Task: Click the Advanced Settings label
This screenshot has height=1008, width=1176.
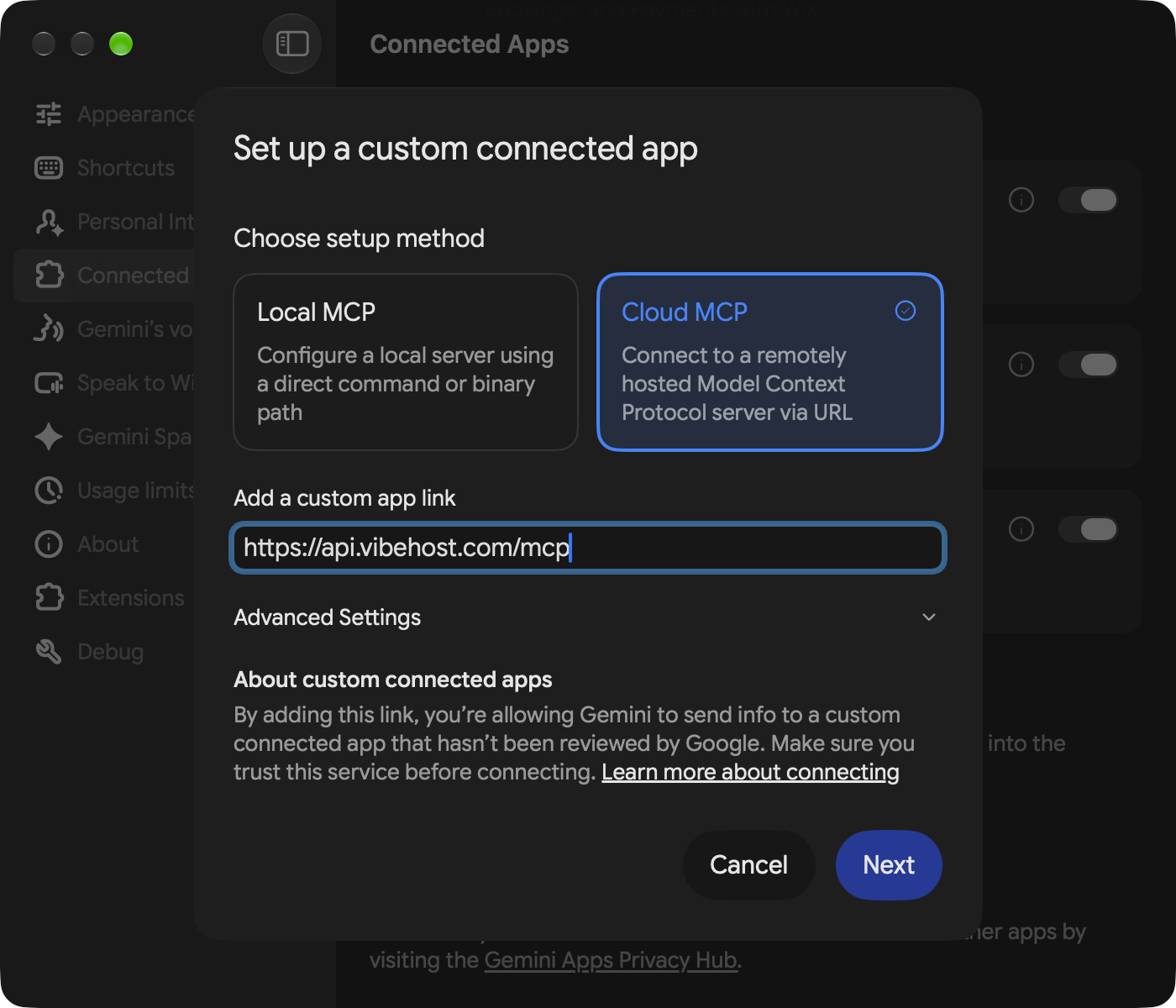Action: [x=328, y=617]
